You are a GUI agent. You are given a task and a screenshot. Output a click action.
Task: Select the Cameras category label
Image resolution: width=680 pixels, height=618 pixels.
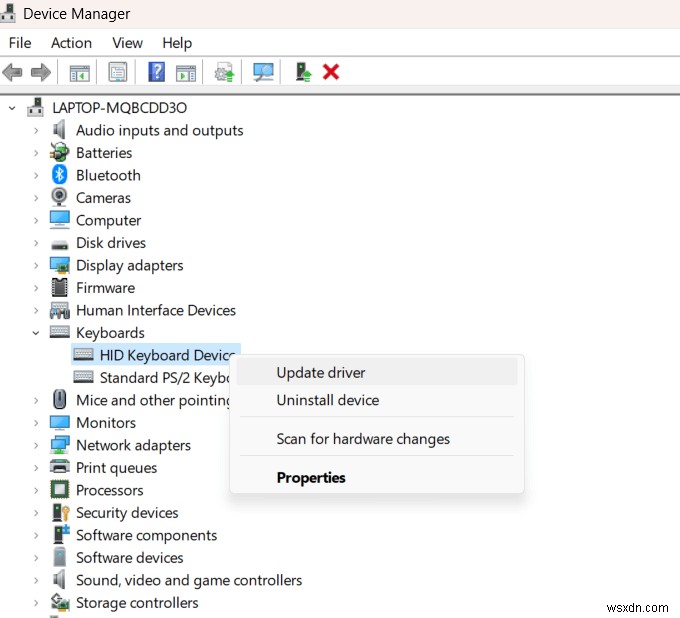tap(103, 198)
